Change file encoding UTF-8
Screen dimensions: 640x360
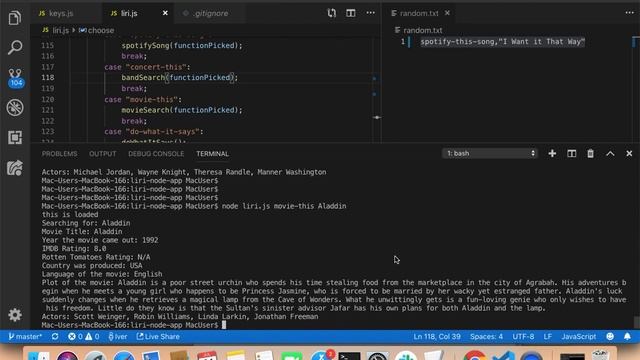click(x=523, y=336)
